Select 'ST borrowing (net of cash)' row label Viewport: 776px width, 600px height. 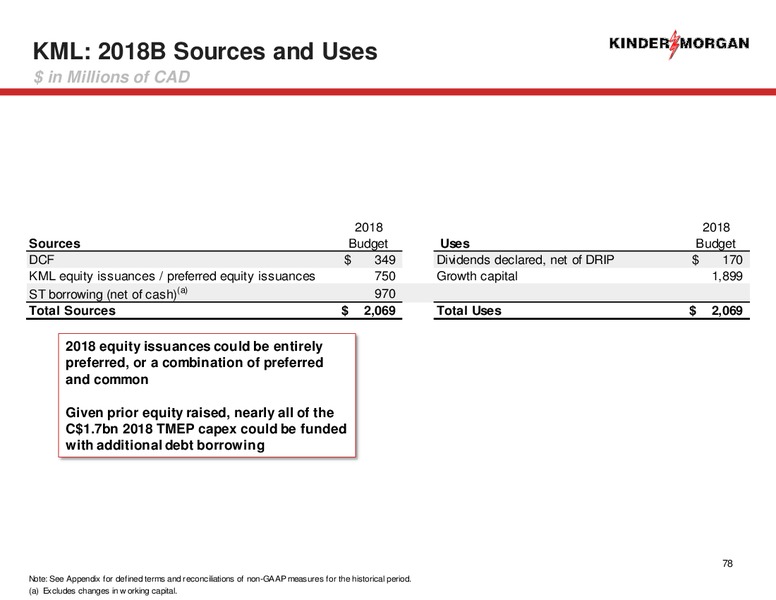click(x=108, y=294)
